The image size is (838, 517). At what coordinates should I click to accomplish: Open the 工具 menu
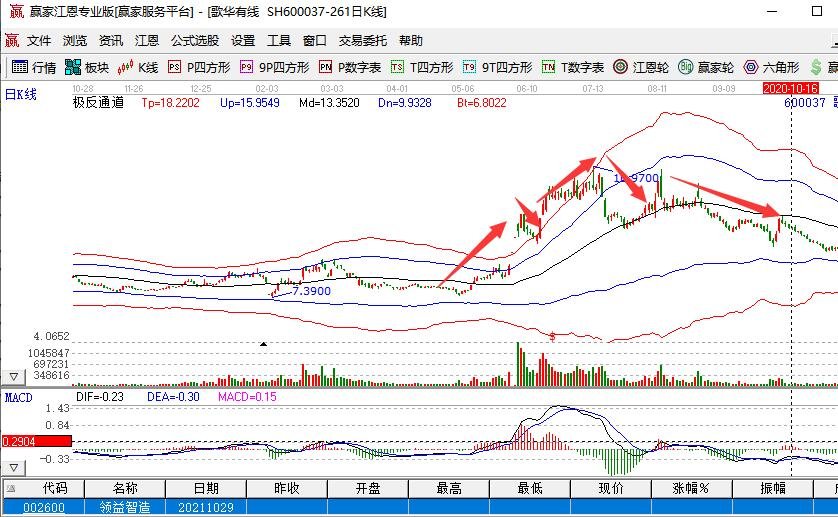coord(278,41)
